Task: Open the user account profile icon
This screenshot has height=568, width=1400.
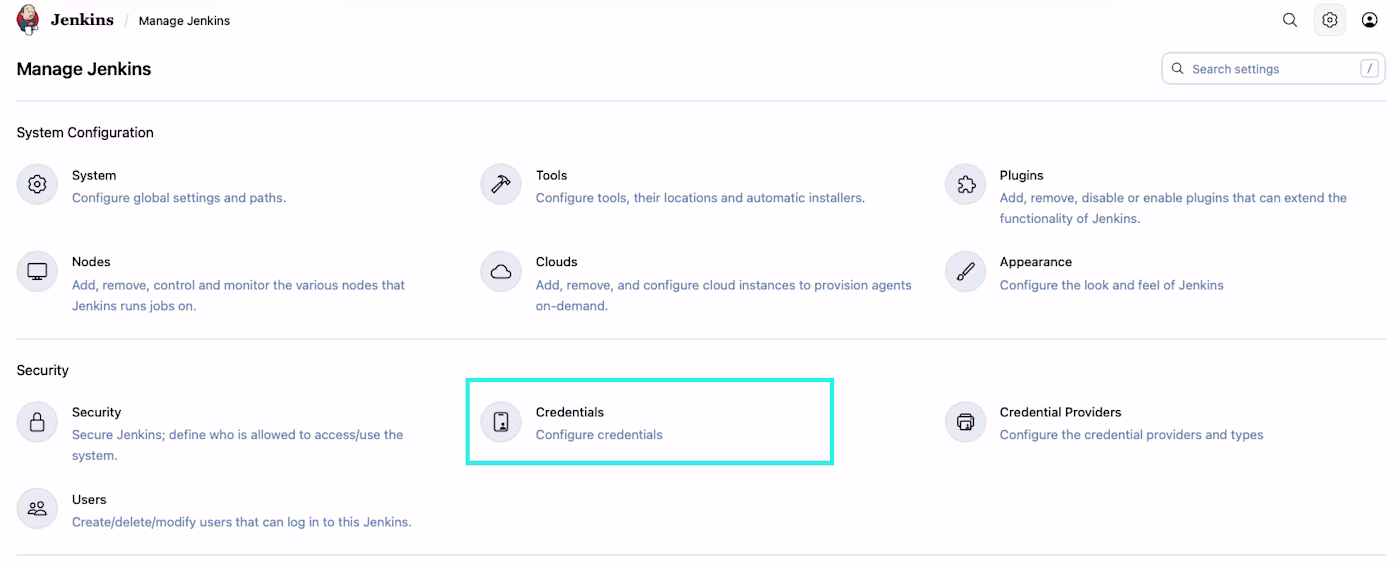Action: click(1370, 20)
